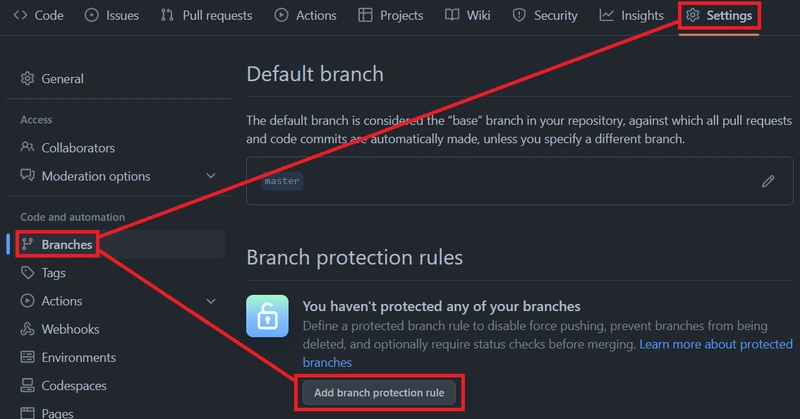
Task: Switch to the Pull requests tab
Action: [x=206, y=16]
